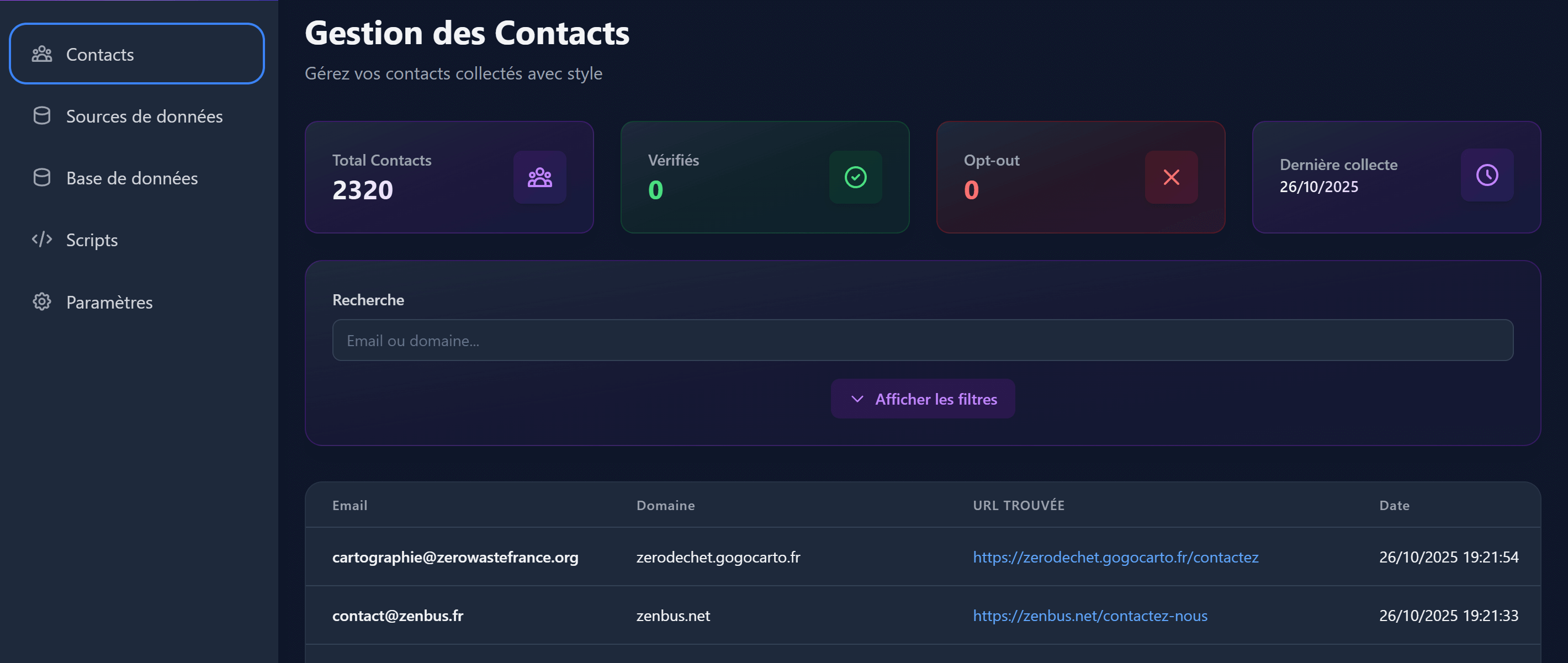
Task: Open the Contacts section in sidebar
Action: pos(136,54)
